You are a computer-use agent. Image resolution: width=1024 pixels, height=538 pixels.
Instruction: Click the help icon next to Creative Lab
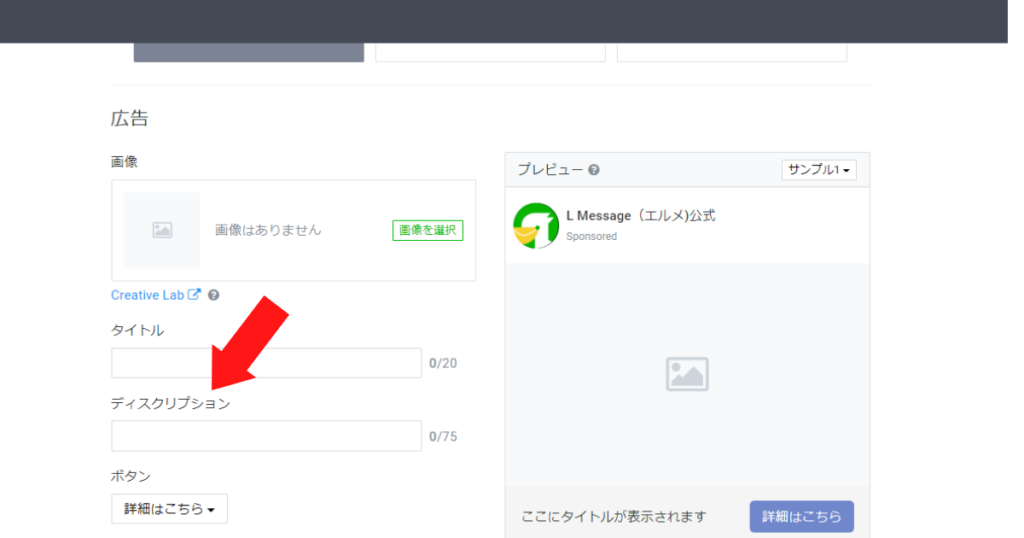[x=214, y=295]
